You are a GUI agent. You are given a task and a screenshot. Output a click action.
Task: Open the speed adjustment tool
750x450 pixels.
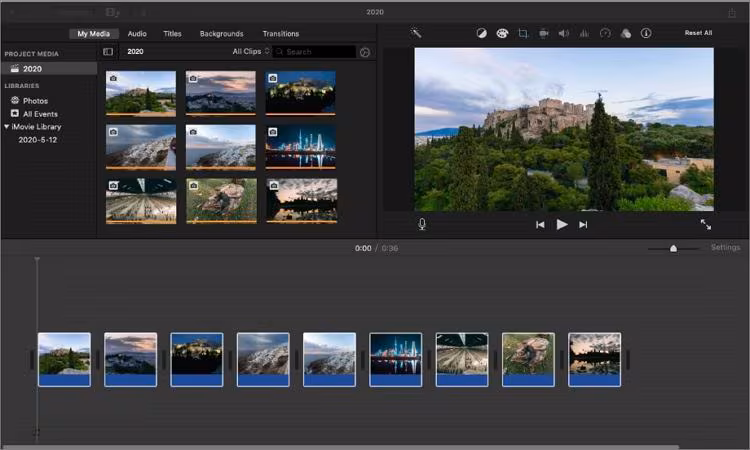tap(605, 33)
